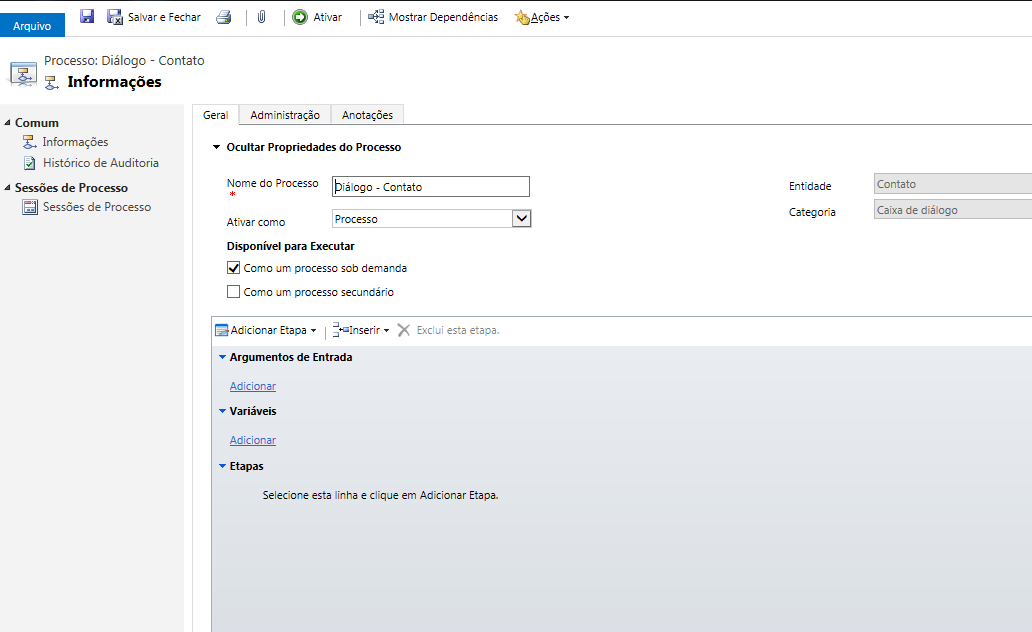Select Histórico de Auditoria in sidebar
The image size is (1032, 632).
(x=100, y=163)
